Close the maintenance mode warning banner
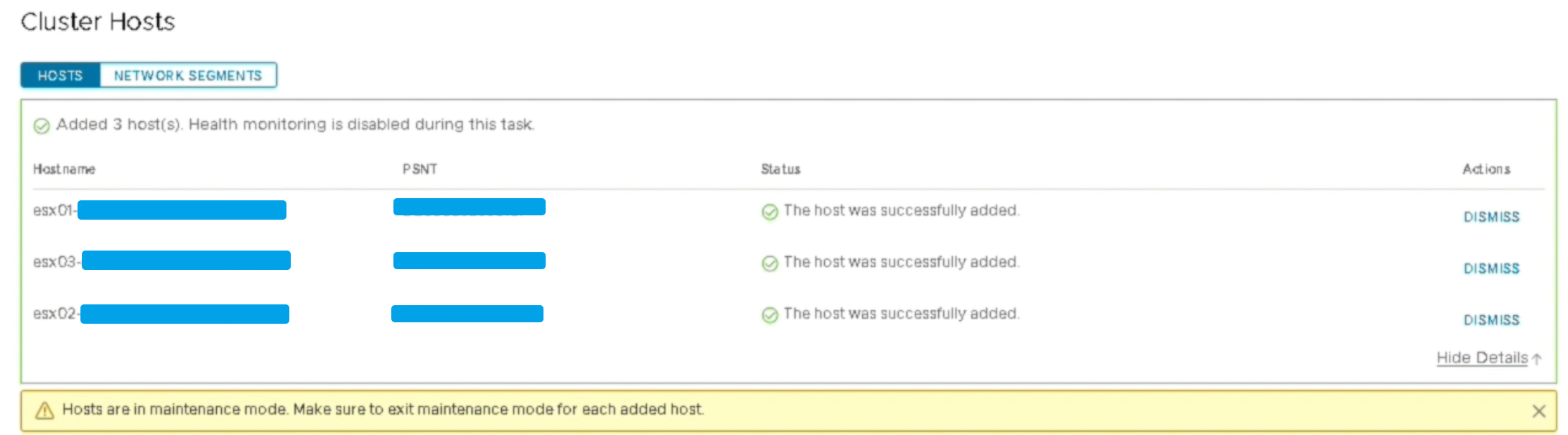Viewport: 1568px width, 435px height. (1539, 411)
